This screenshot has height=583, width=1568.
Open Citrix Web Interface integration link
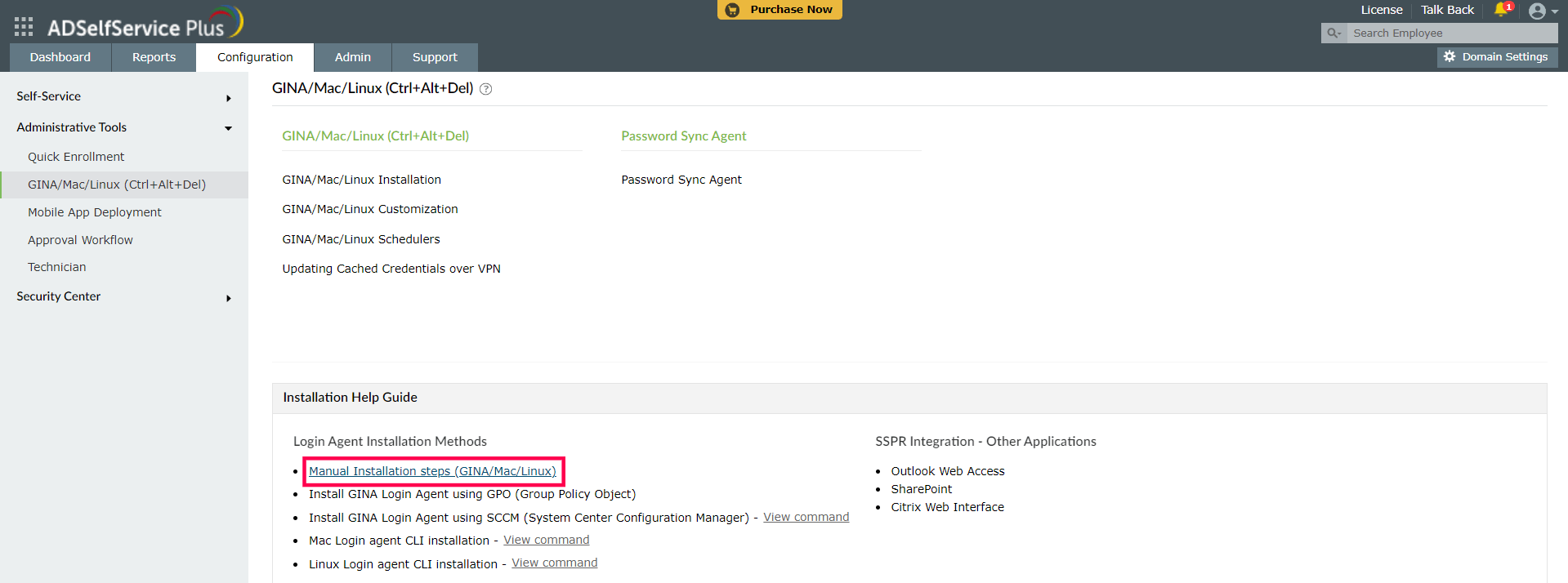pyautogui.click(x=948, y=507)
